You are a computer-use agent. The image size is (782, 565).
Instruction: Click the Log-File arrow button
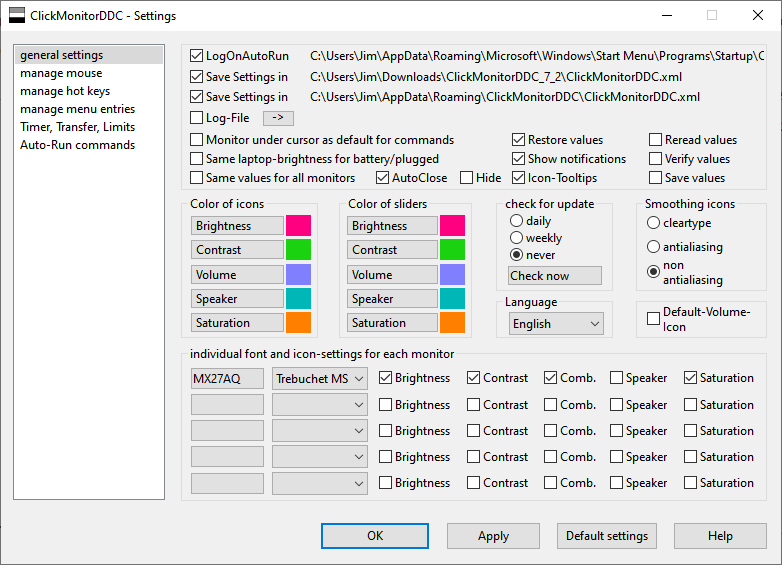(278, 118)
